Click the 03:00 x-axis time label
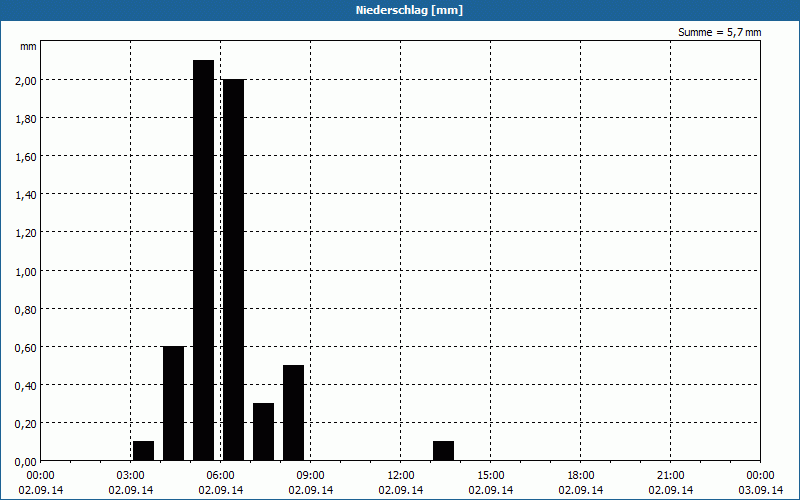The width and height of the screenshot is (800, 500). tap(131, 476)
